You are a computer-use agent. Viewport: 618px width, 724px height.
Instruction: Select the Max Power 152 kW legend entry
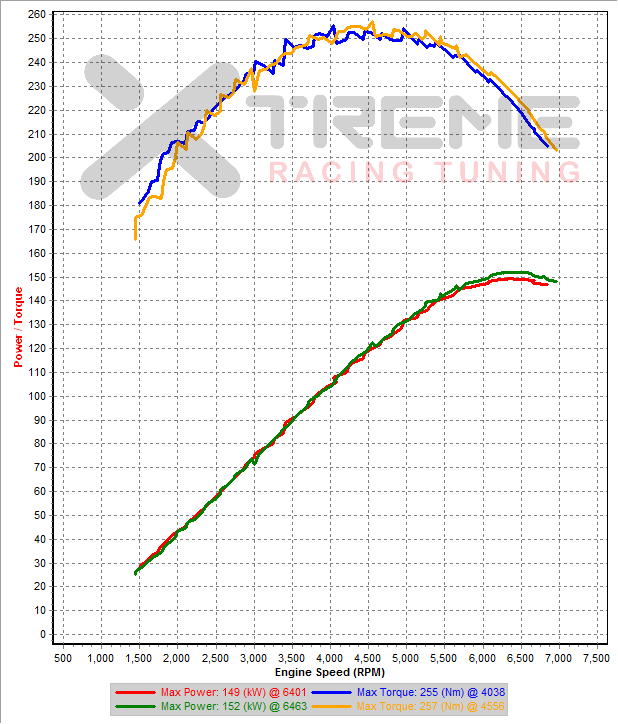pos(234,706)
